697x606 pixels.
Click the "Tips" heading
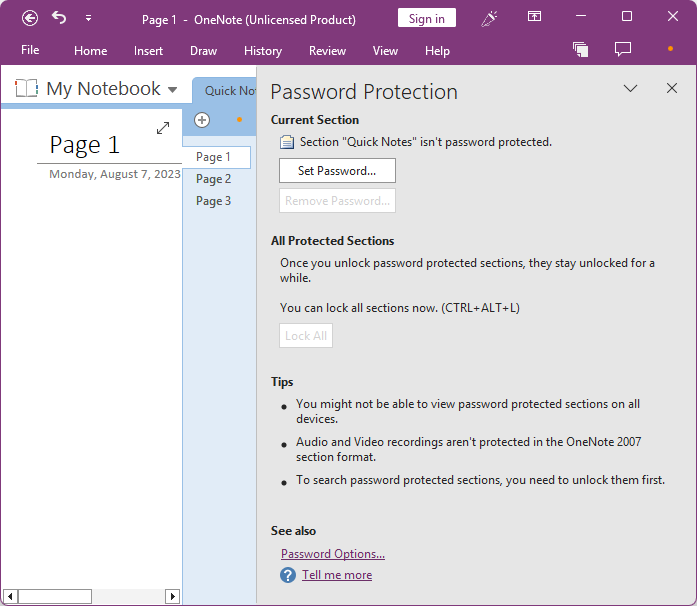282,382
